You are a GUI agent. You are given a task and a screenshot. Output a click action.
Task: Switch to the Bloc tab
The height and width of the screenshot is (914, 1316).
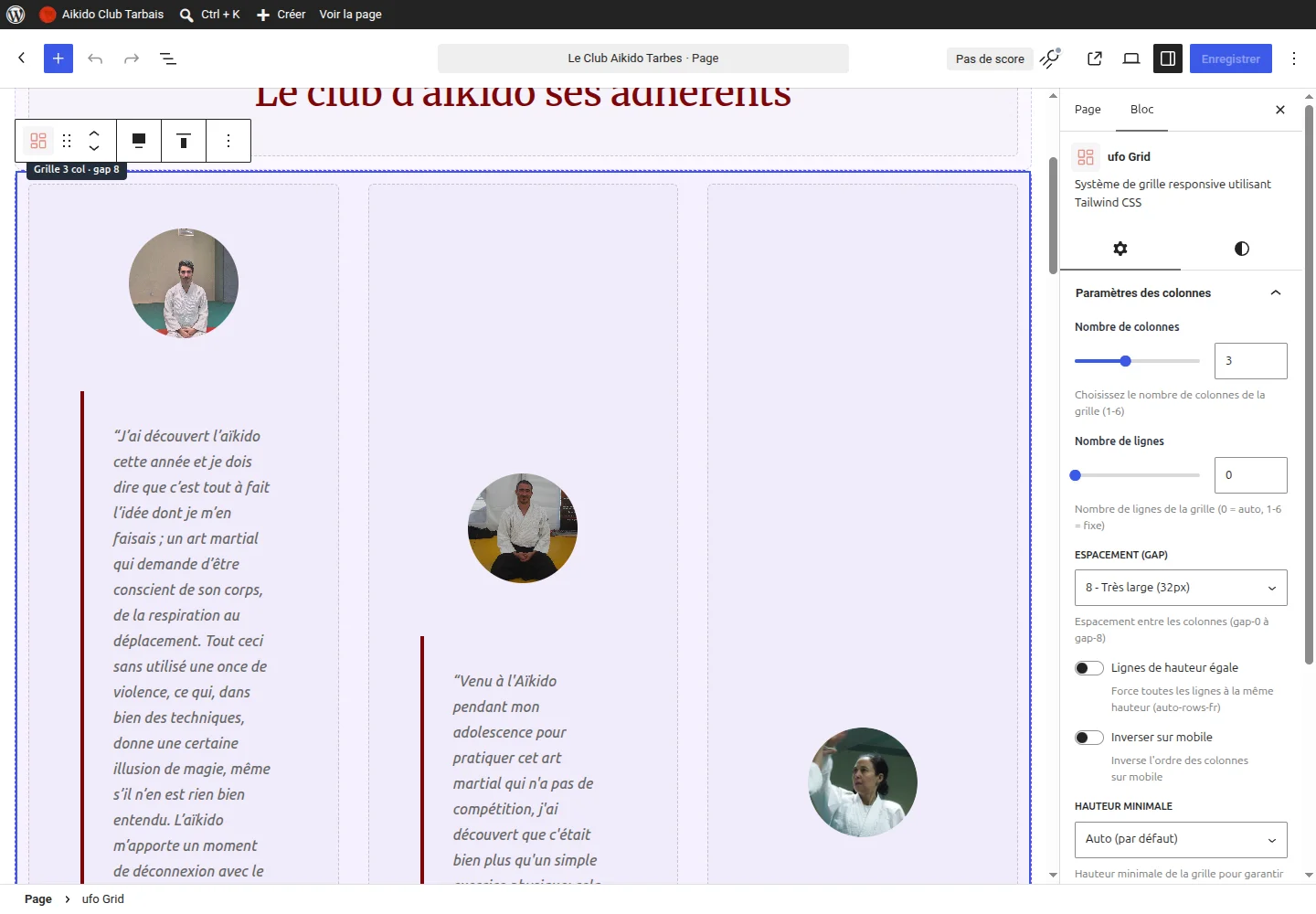[1141, 110]
